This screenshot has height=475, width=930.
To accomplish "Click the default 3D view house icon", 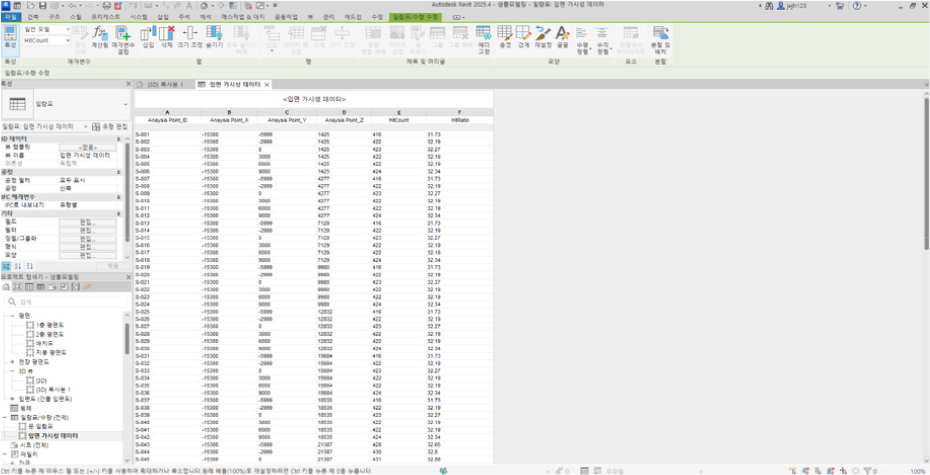I will tap(203, 5).
